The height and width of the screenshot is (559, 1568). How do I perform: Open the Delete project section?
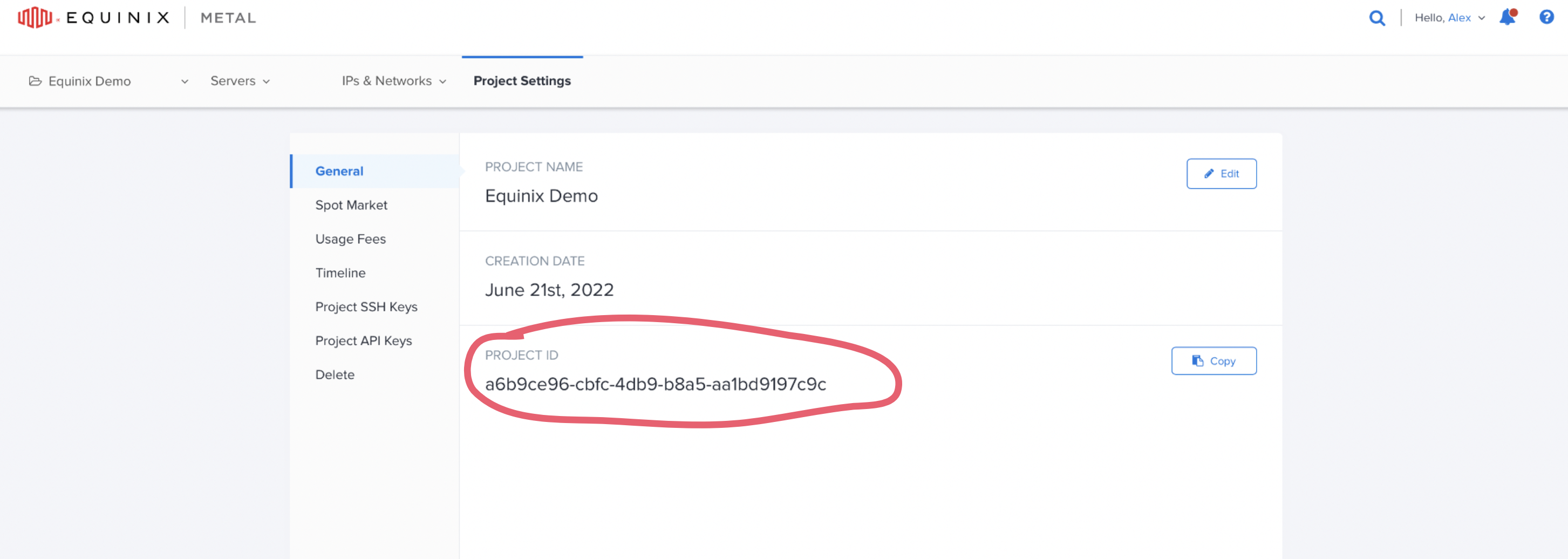[335, 374]
